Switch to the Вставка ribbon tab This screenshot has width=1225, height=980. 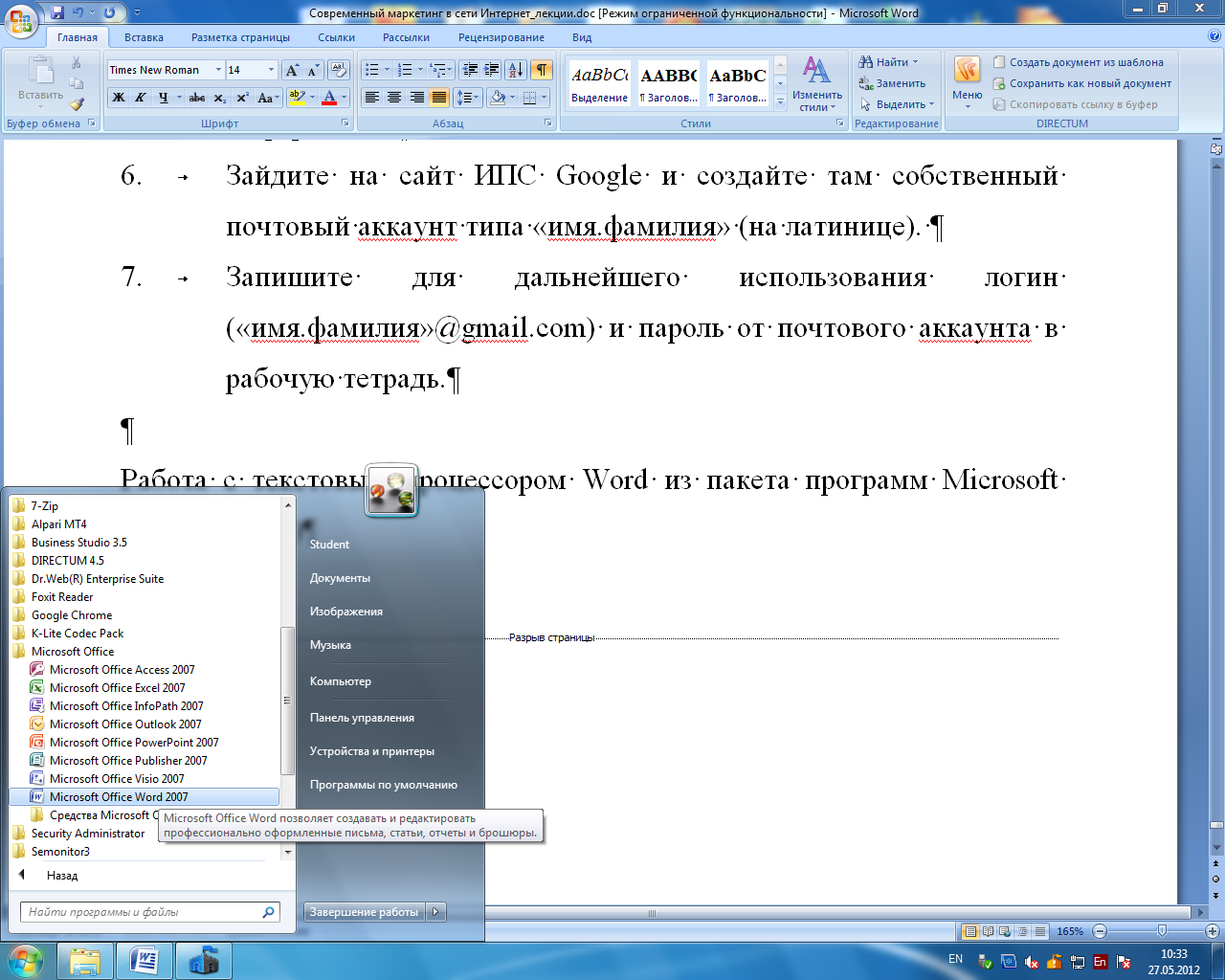pyautogui.click(x=144, y=37)
